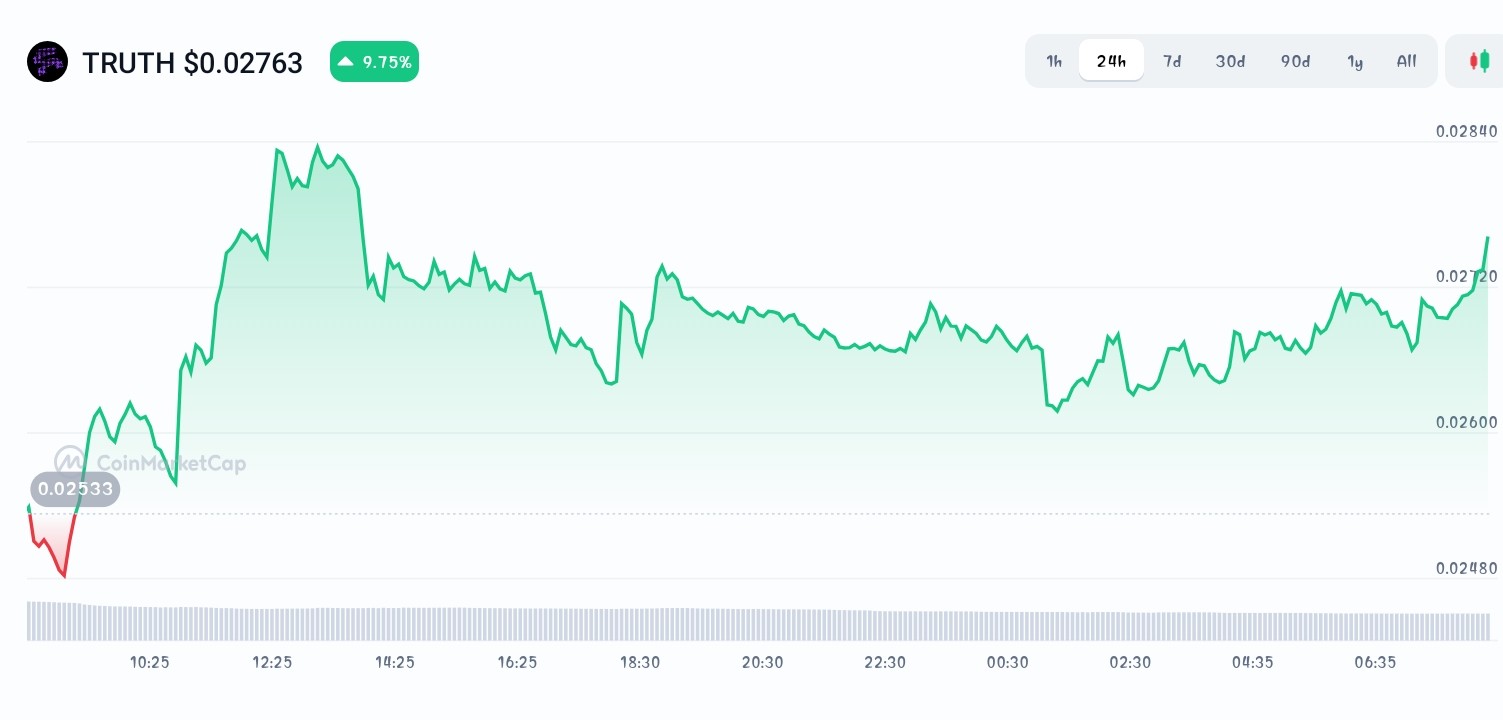This screenshot has width=1503, height=720.
Task: Click the 02:30 time axis label
Action: click(x=1130, y=662)
